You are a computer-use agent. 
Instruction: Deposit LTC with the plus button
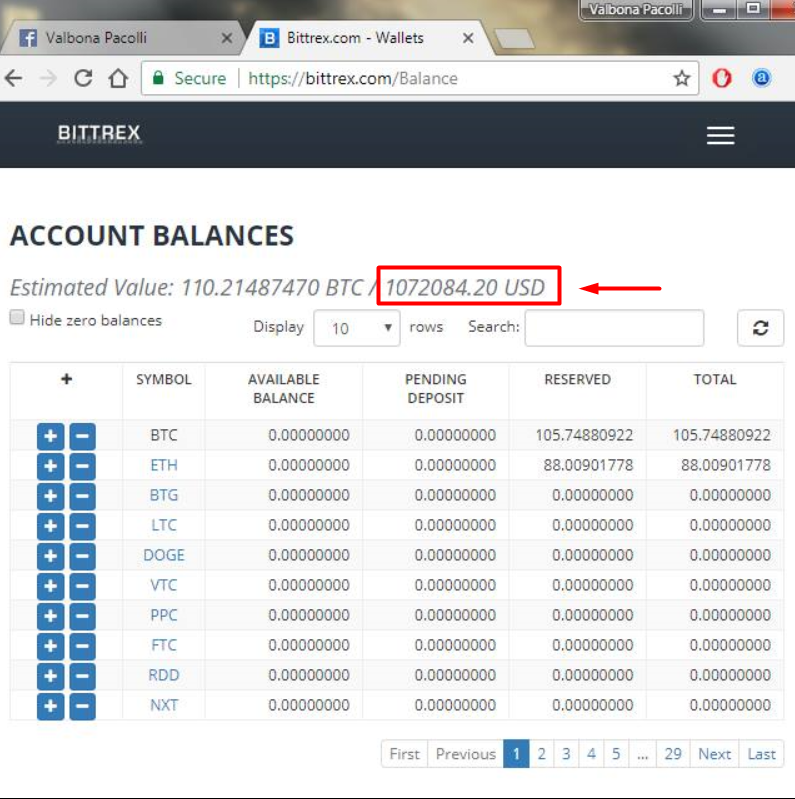(x=50, y=526)
